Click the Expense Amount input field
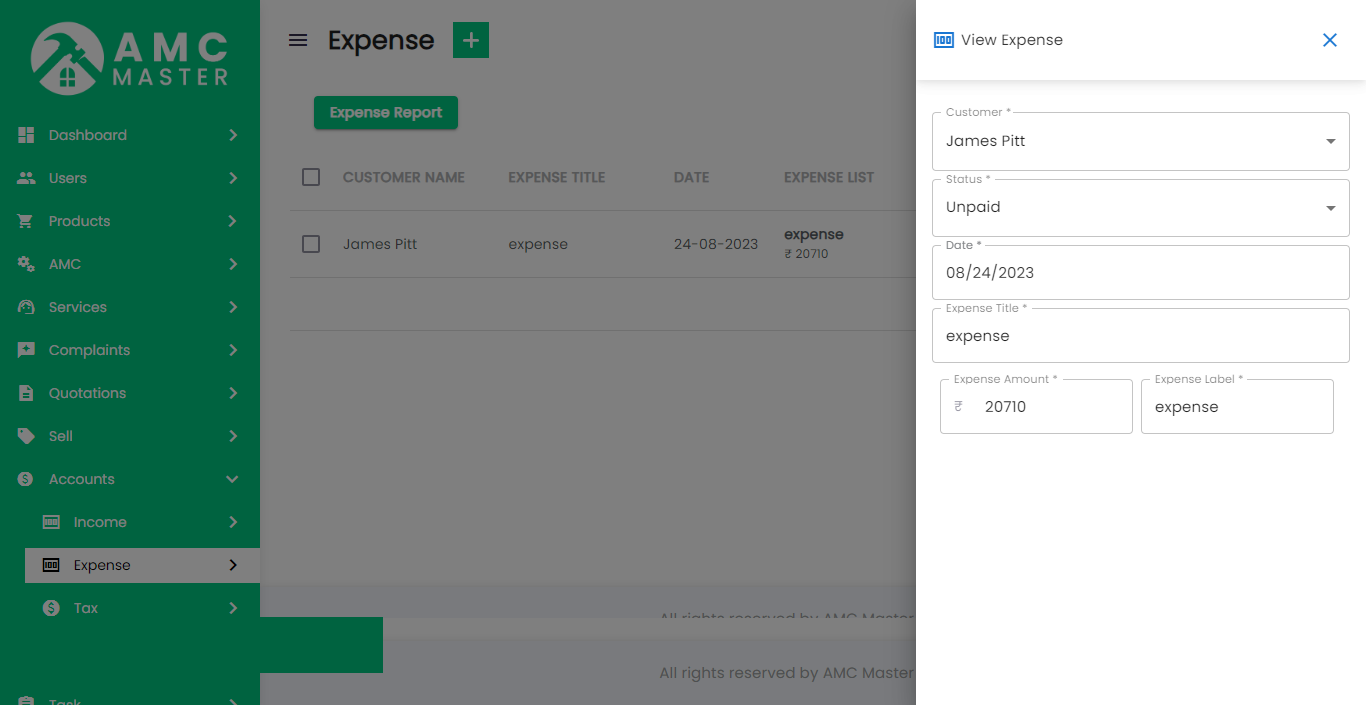 (1050, 407)
